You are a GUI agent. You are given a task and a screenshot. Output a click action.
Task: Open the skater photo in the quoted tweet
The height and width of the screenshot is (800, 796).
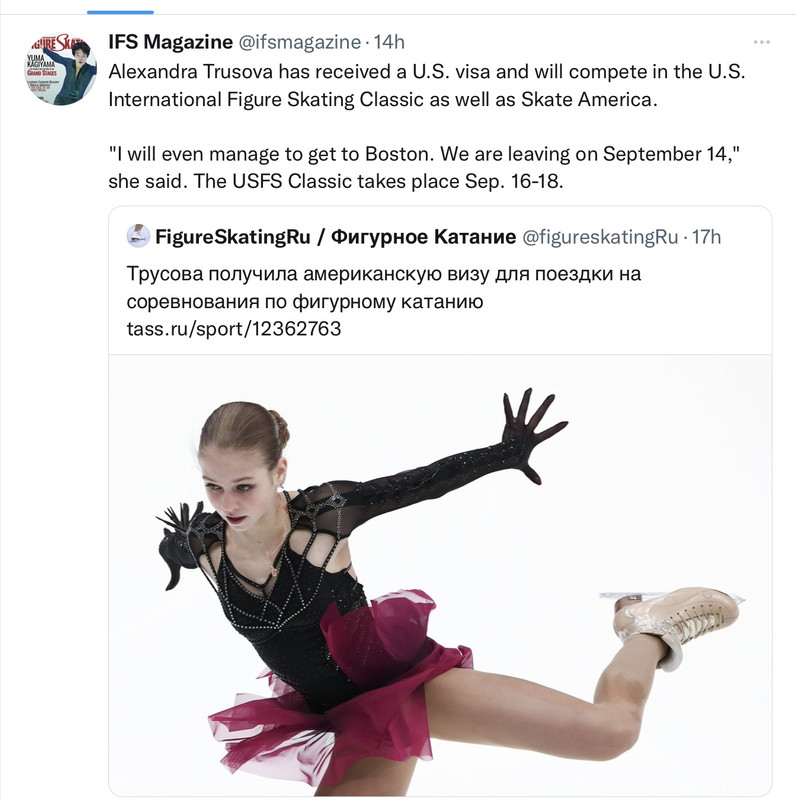tap(440, 575)
